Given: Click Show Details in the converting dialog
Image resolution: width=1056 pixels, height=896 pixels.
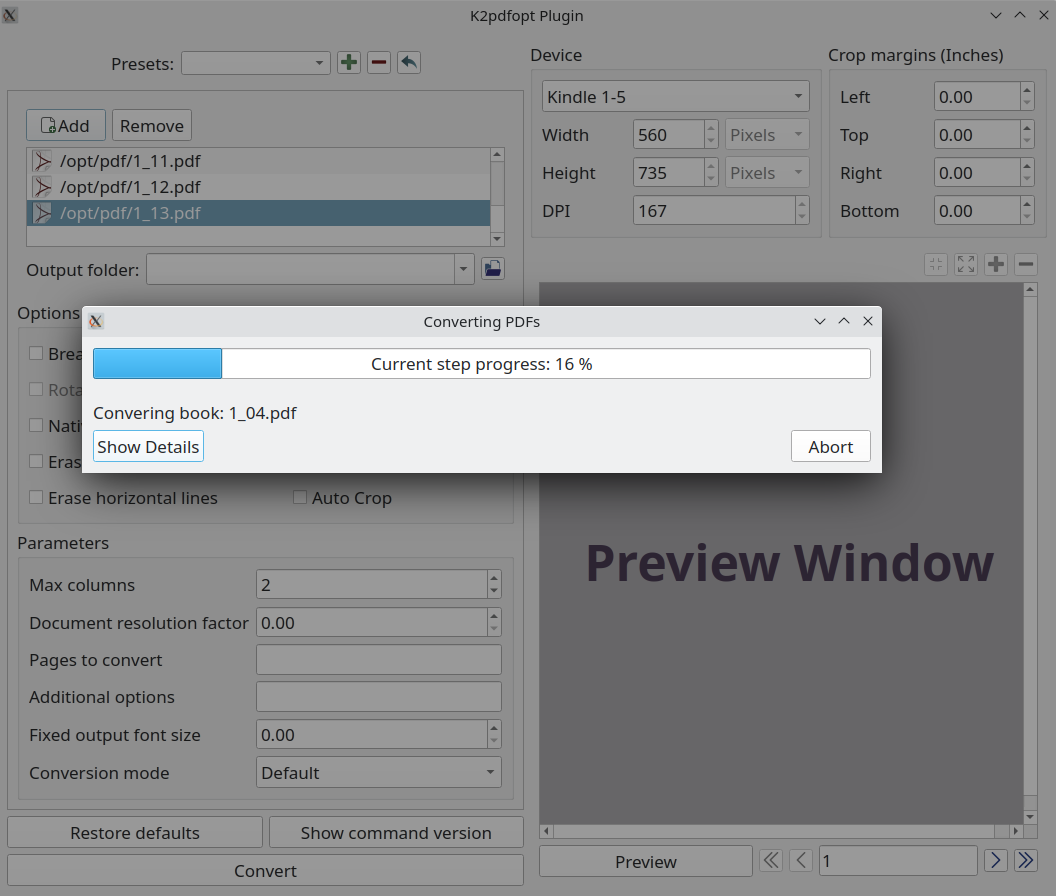Looking at the screenshot, I should point(148,447).
